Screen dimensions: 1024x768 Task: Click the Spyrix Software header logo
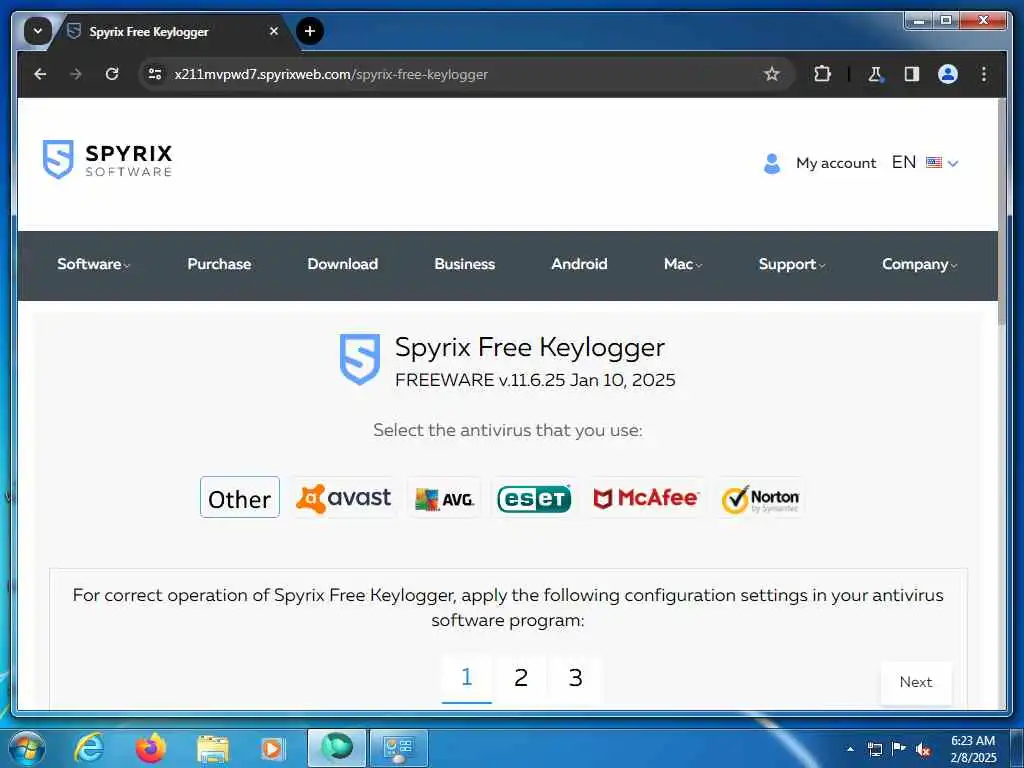click(x=108, y=159)
